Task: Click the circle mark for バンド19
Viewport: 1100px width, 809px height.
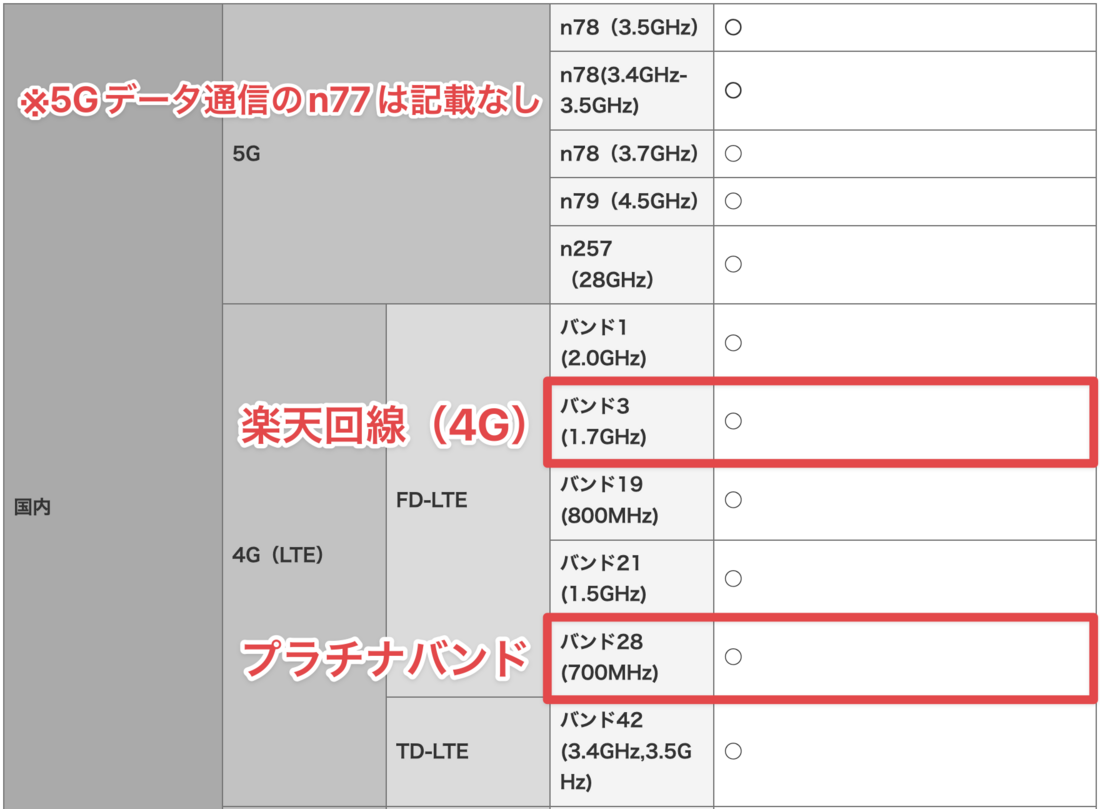Action: (x=733, y=500)
